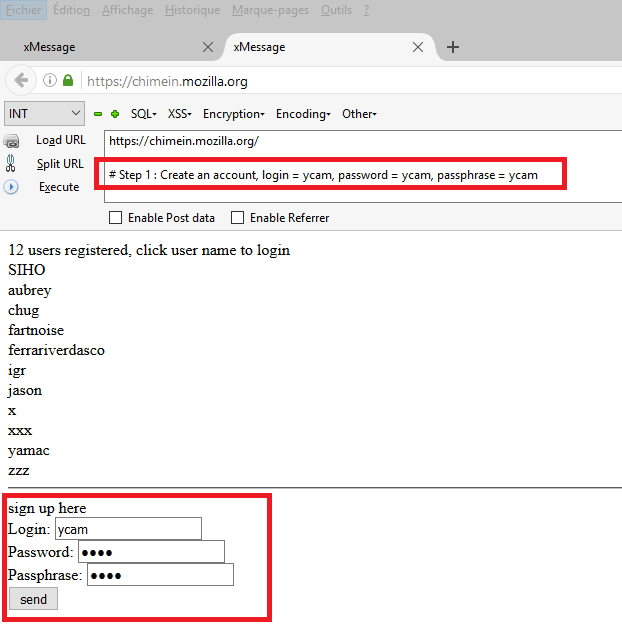Click user name chug
622x635 pixels.
click(x=23, y=311)
